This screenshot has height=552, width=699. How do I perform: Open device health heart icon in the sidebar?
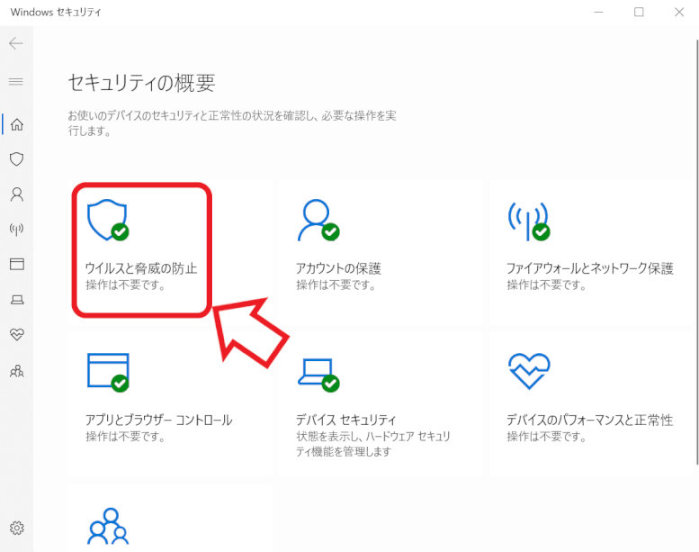(17, 334)
